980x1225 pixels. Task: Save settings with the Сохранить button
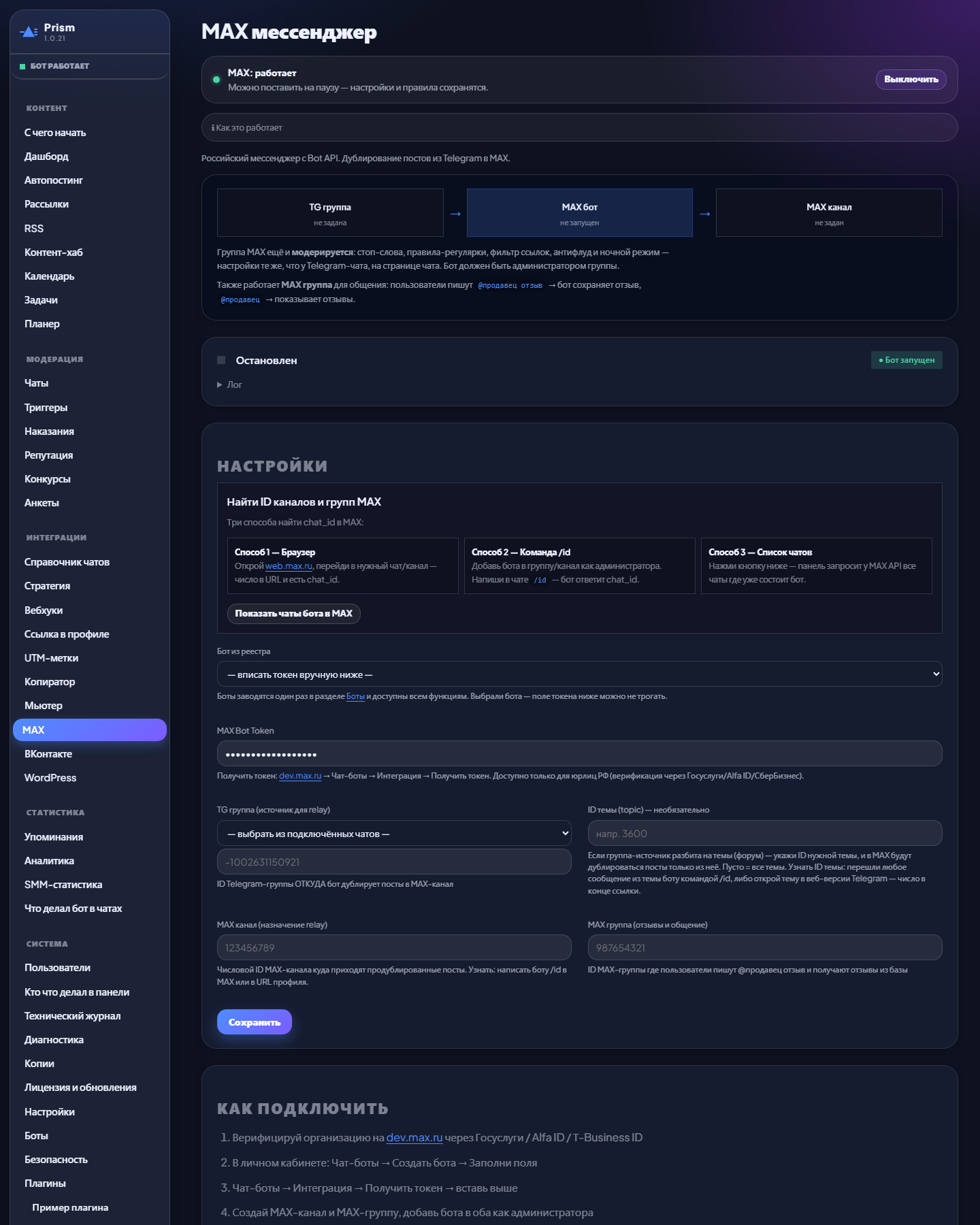pyautogui.click(x=255, y=1022)
